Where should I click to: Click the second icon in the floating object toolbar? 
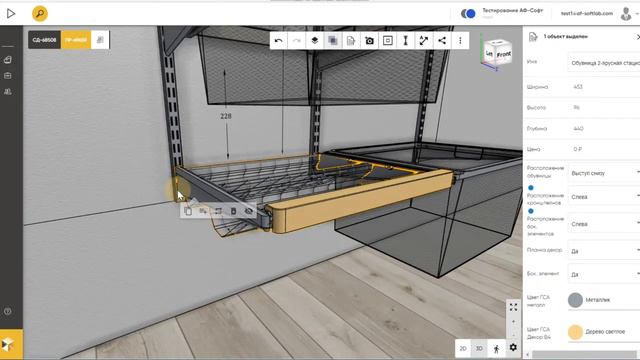(x=203, y=211)
